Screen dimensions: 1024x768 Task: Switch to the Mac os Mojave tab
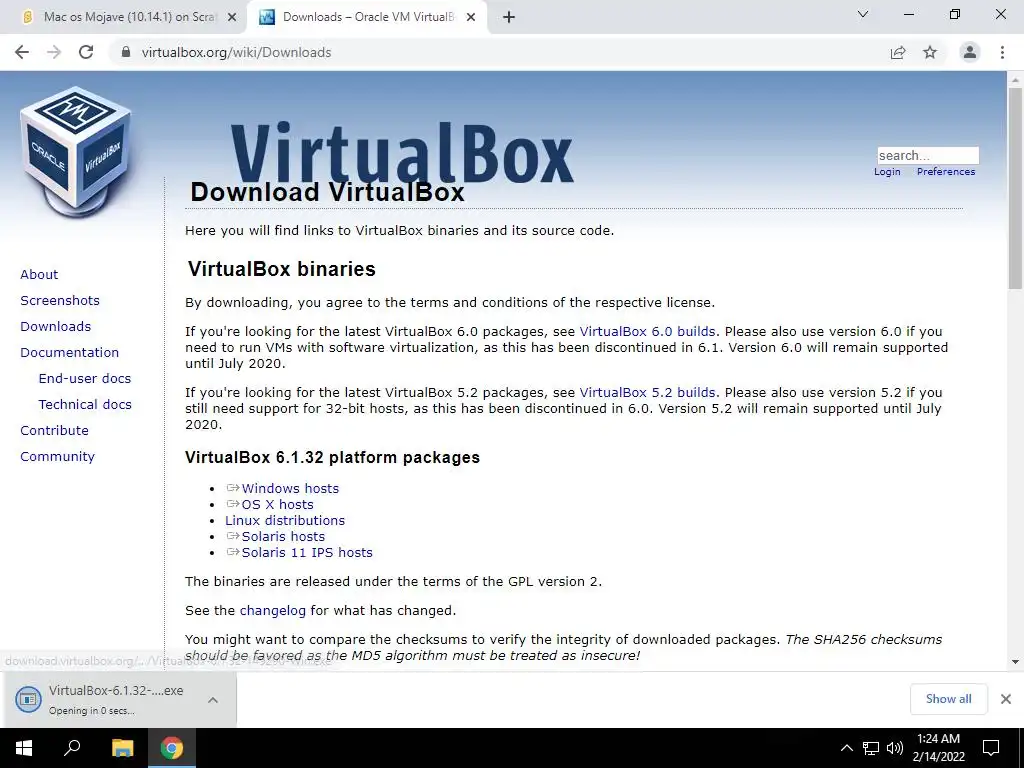click(124, 17)
